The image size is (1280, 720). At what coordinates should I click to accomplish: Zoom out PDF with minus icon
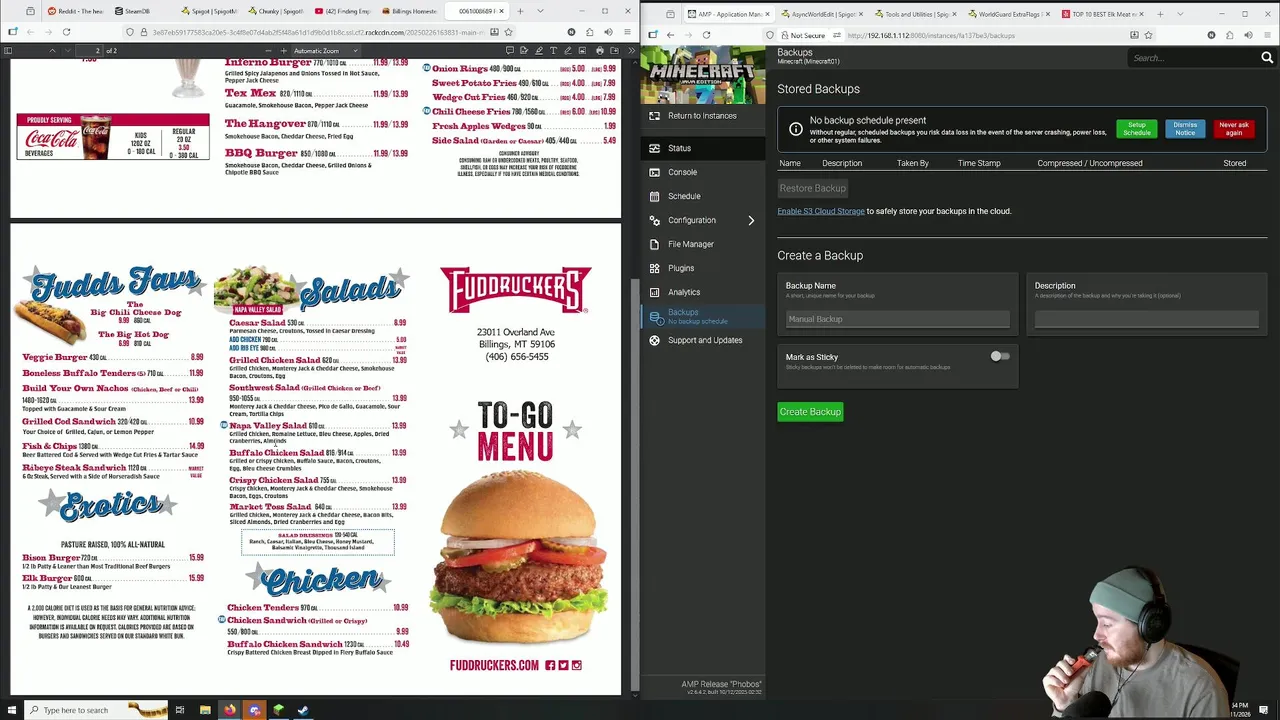pos(270,50)
